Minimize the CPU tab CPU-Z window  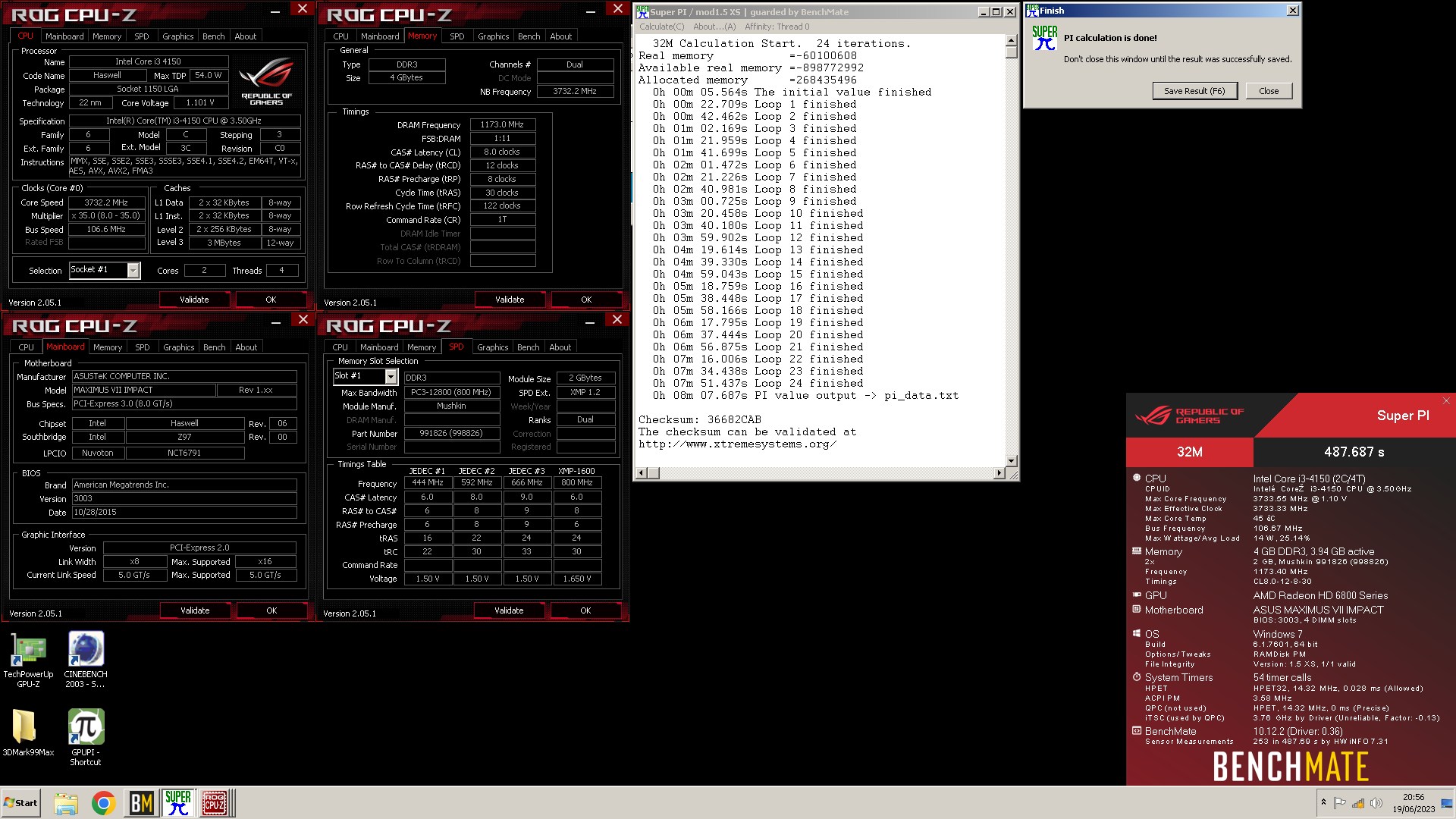(275, 11)
